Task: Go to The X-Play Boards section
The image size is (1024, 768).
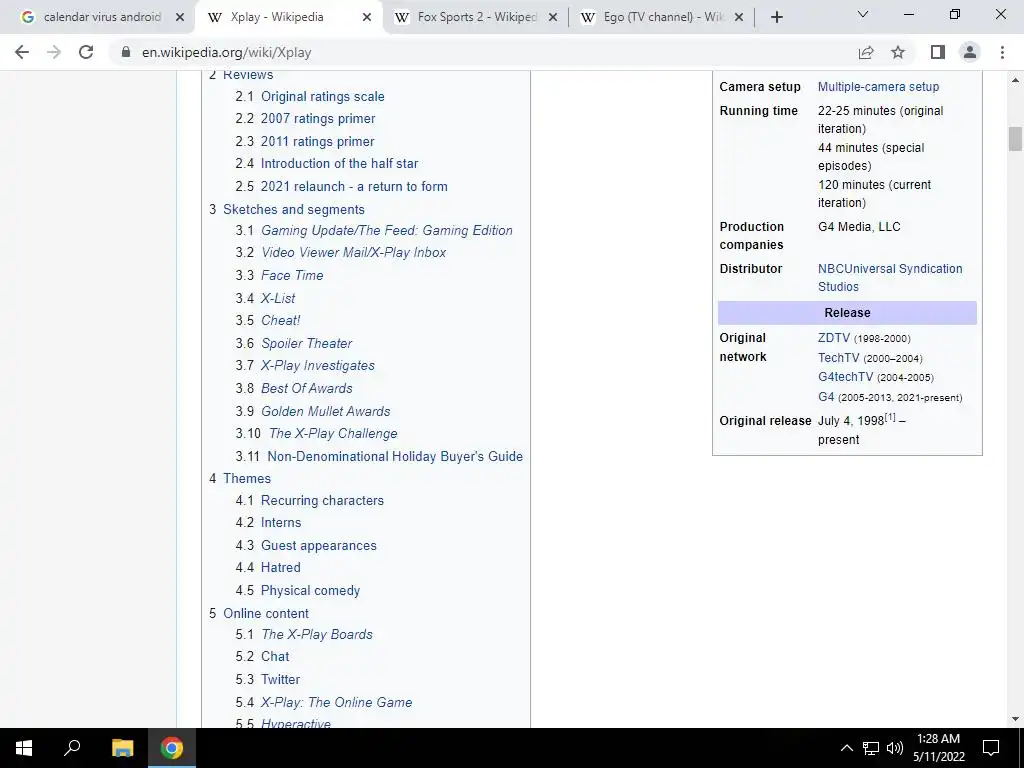Action: [x=317, y=635]
